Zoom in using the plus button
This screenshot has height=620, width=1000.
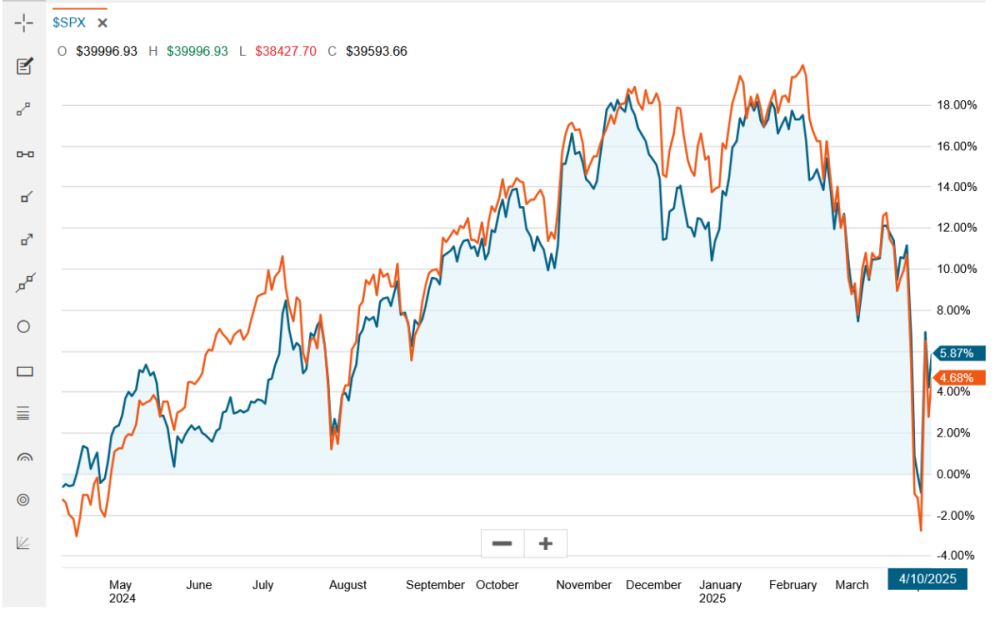(x=545, y=543)
